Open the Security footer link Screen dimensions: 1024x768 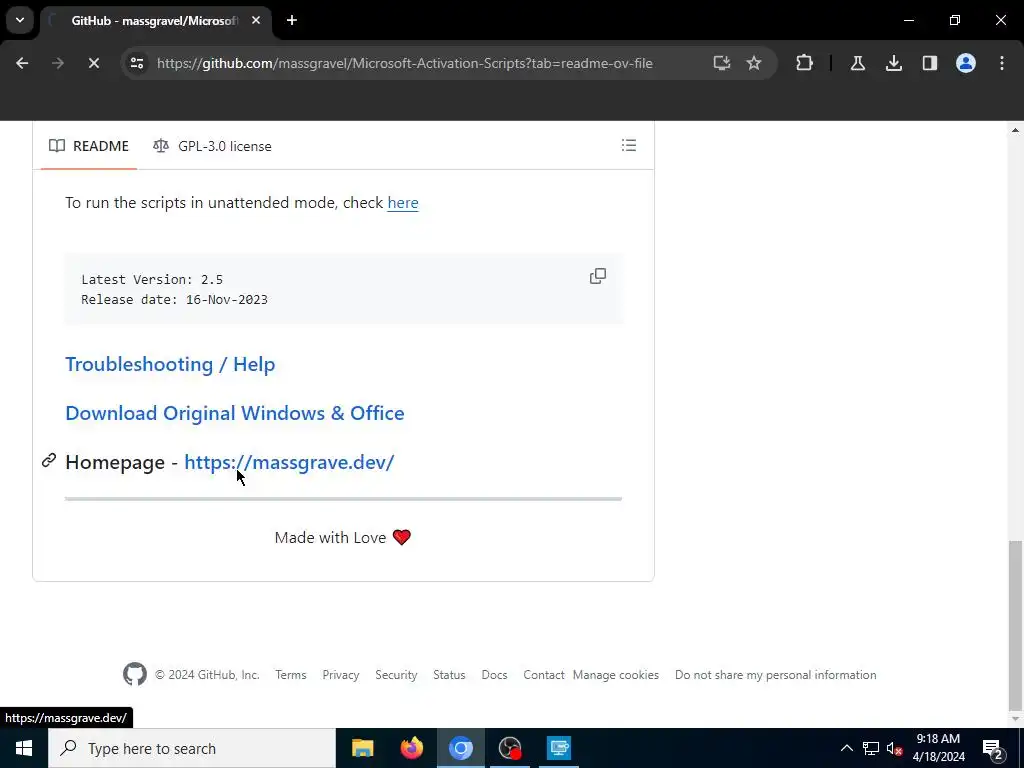396,675
